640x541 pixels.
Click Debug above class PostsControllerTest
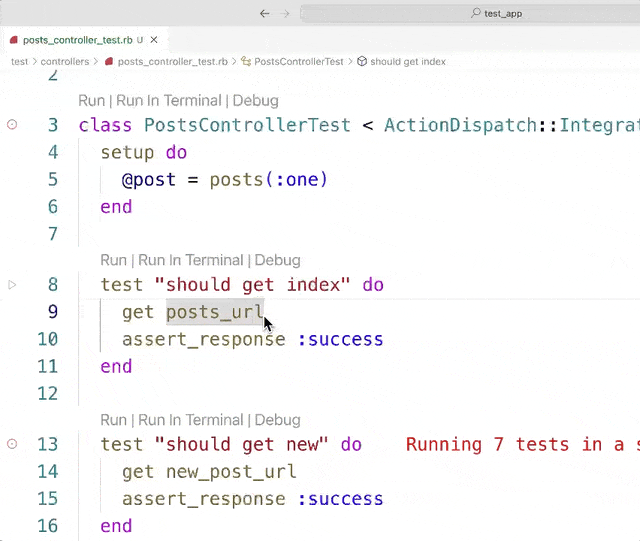pyautogui.click(x=256, y=100)
